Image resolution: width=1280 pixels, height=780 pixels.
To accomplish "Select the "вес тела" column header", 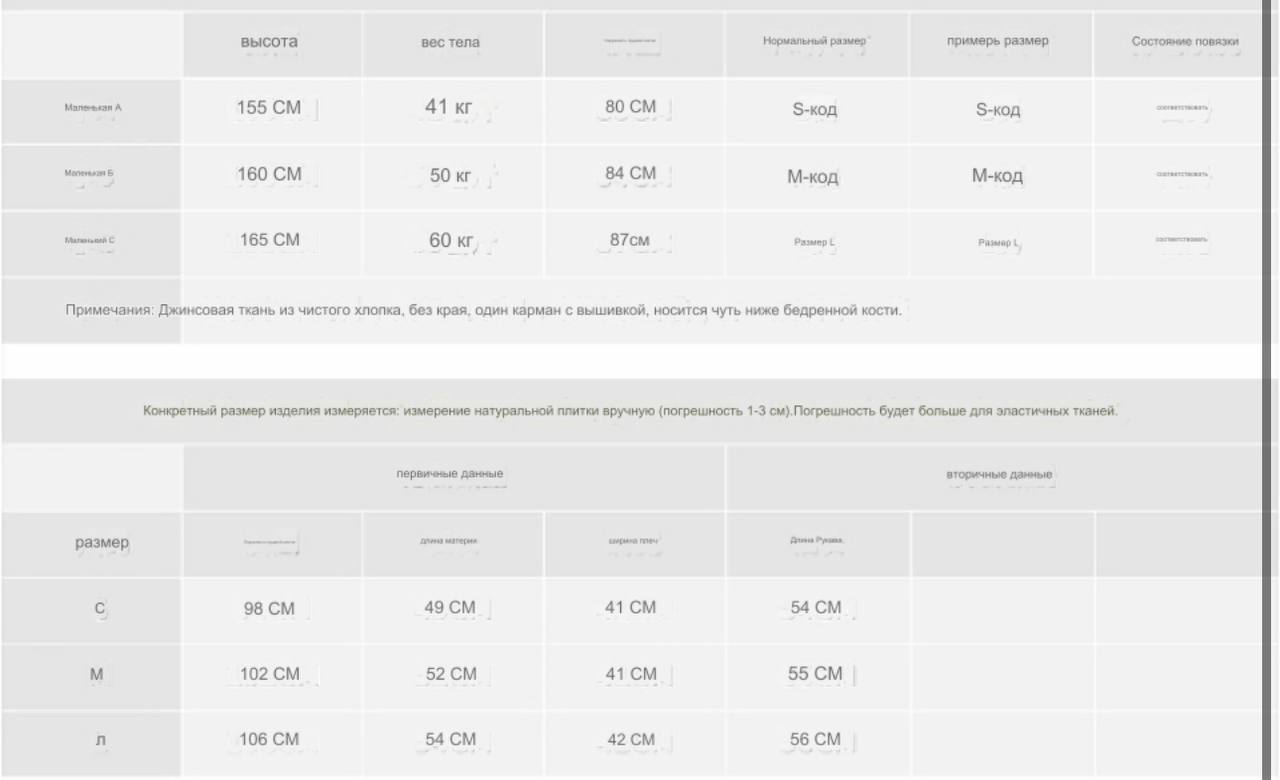I will 453,44.
